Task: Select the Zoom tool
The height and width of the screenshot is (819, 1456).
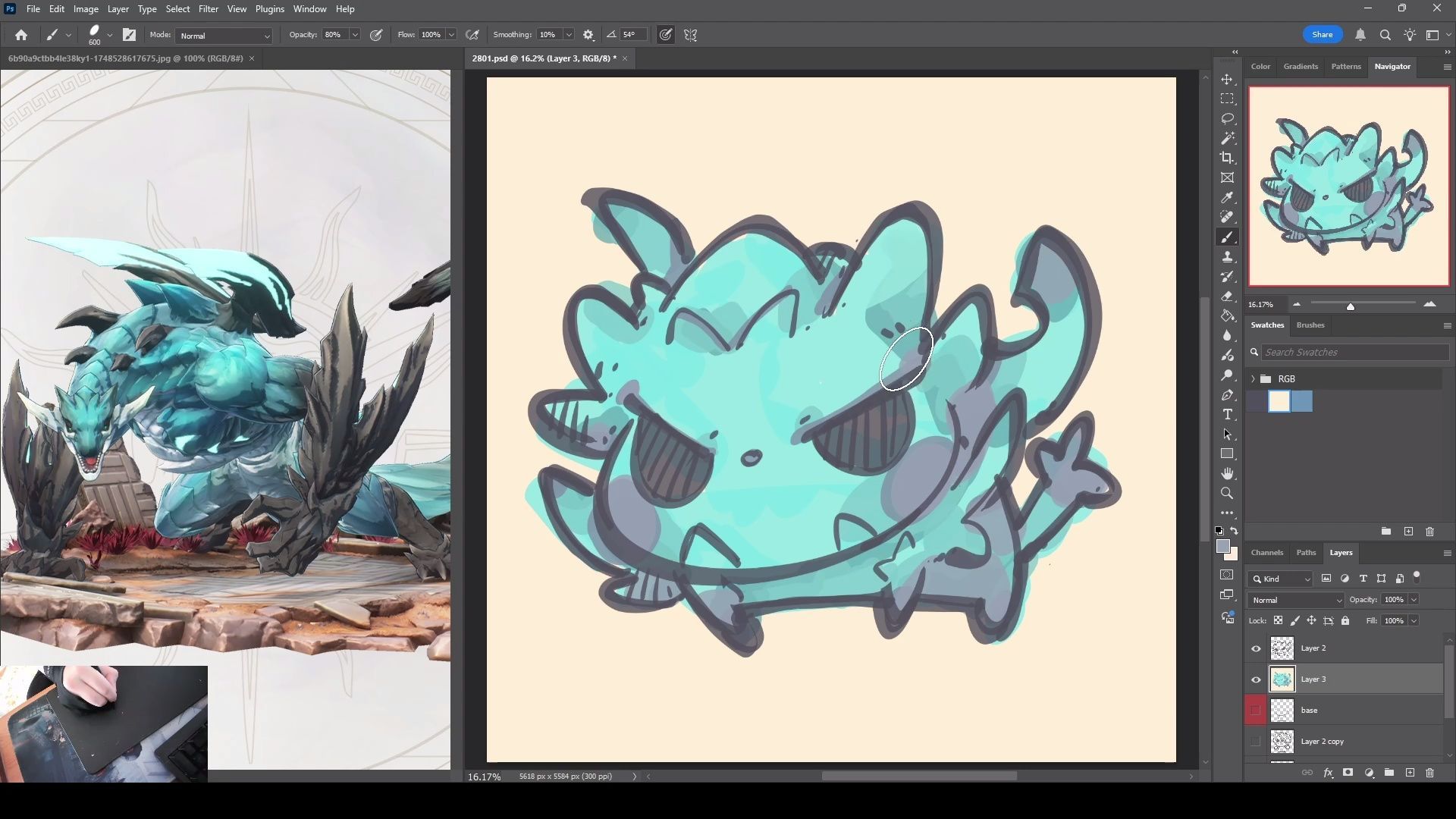Action: 1227,494
